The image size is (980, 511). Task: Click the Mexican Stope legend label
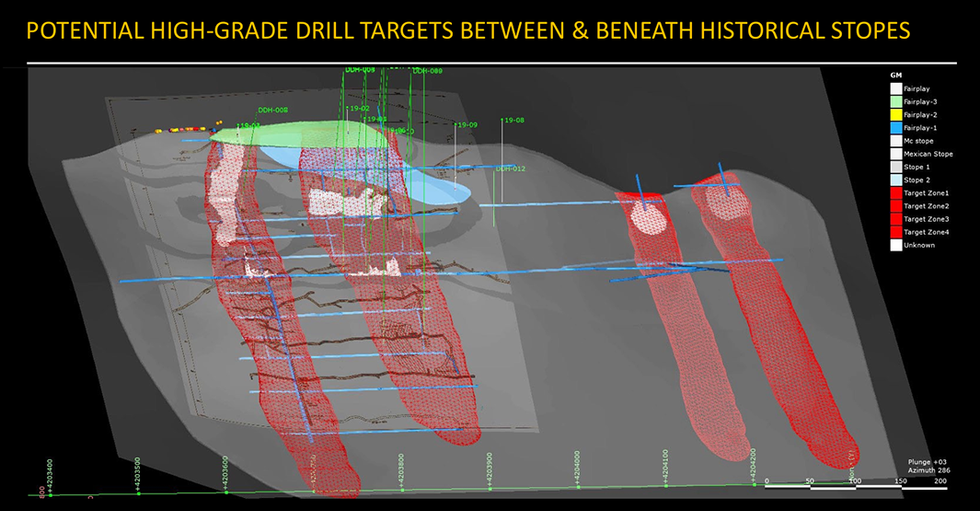point(928,154)
